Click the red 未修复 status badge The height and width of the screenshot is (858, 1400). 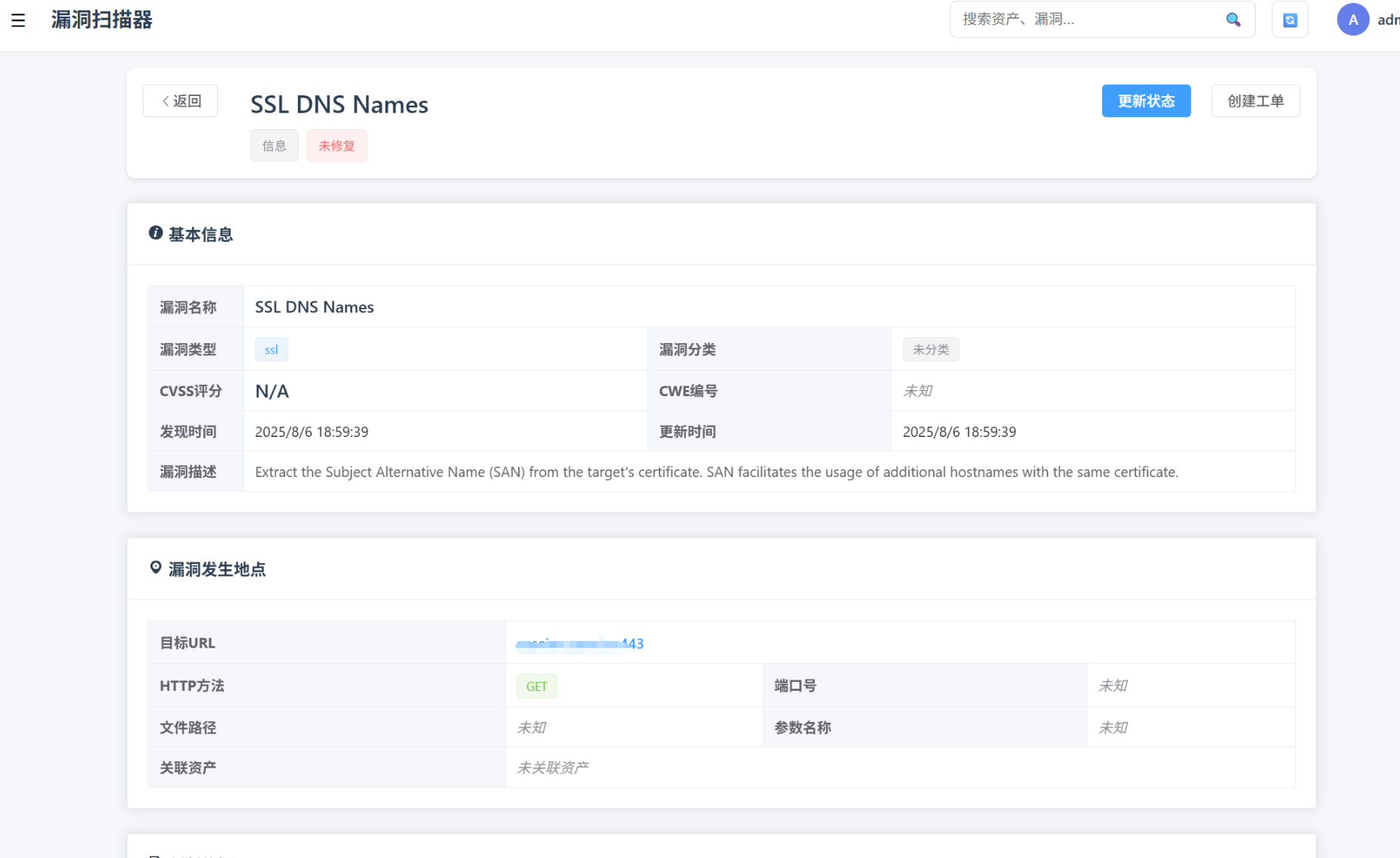[336, 146]
